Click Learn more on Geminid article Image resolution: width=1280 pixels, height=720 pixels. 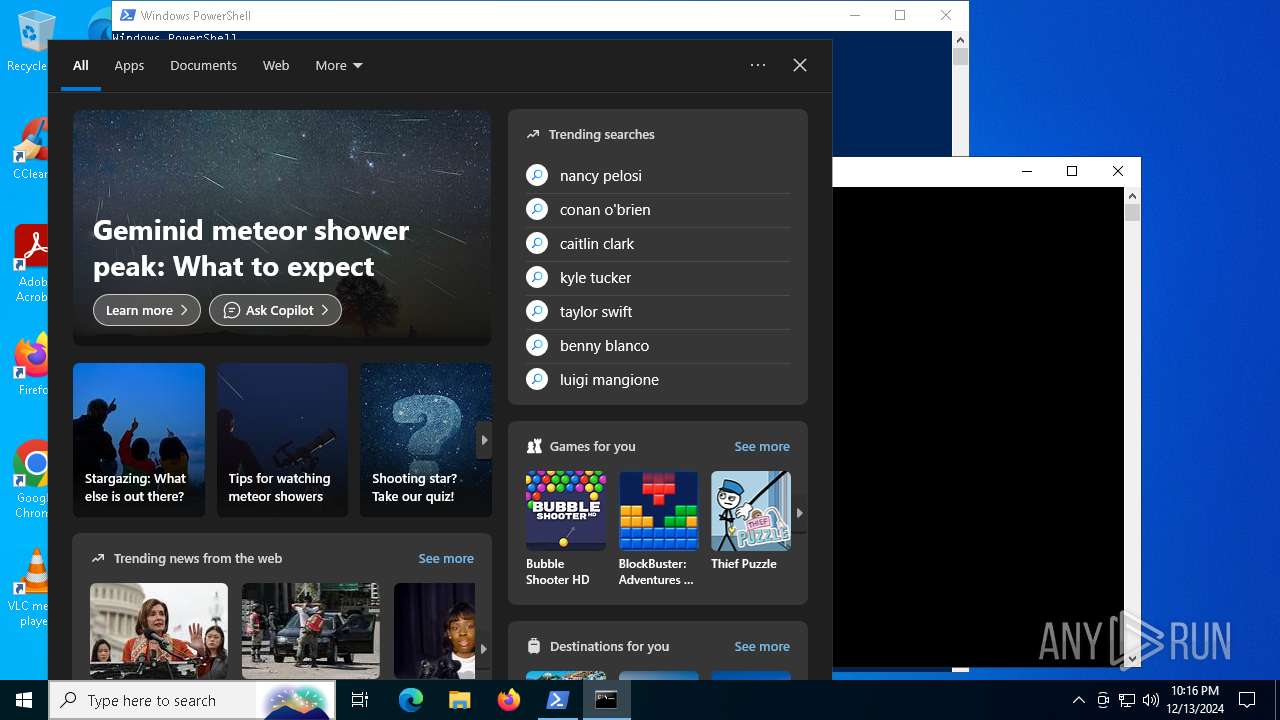[x=147, y=310]
